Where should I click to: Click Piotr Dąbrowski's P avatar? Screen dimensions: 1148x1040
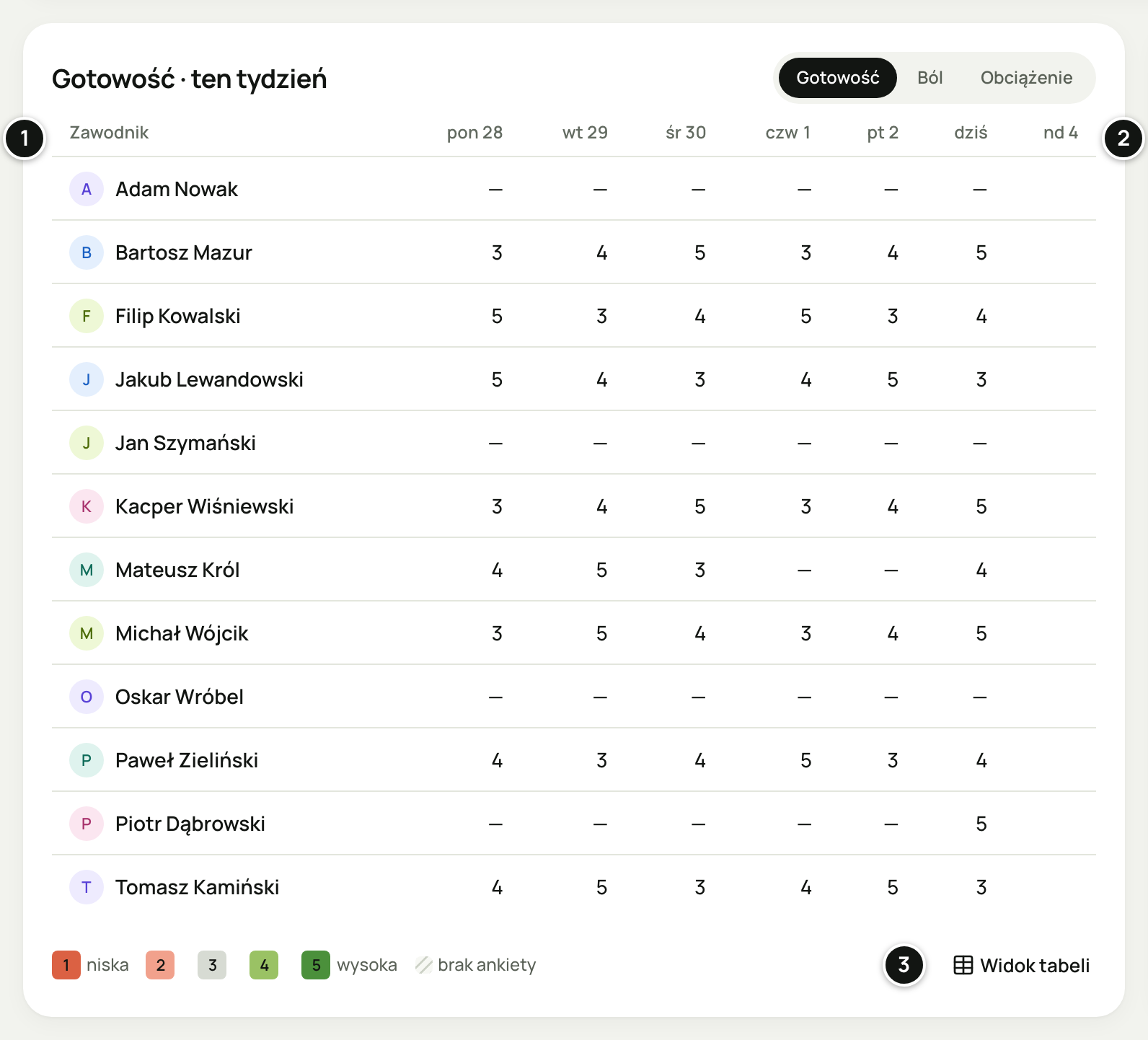tap(87, 824)
